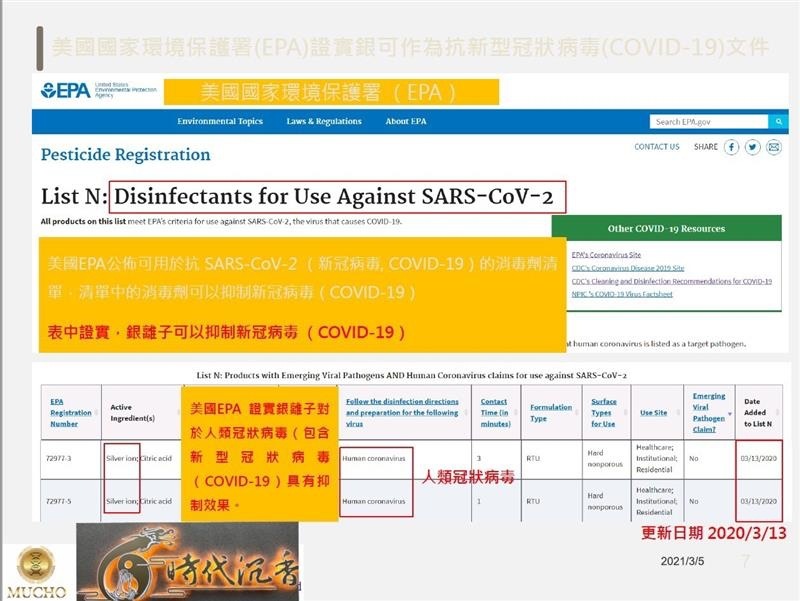Image resolution: width=800 pixels, height=601 pixels.
Task: Click the Pesticide Registration heading
Action: coord(126,155)
